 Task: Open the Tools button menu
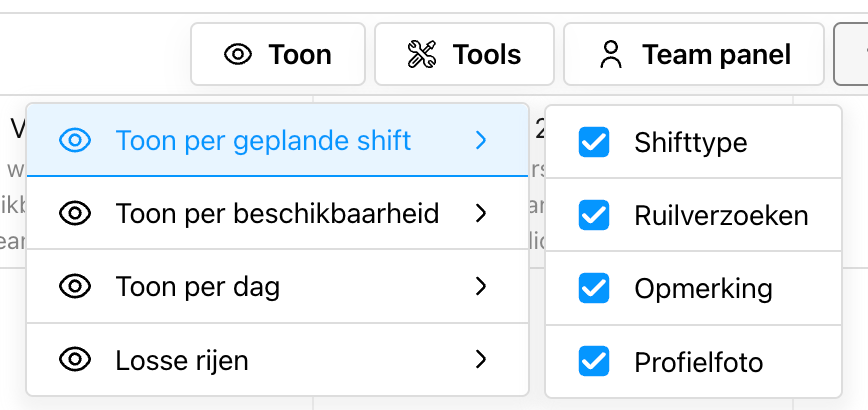[x=464, y=54]
